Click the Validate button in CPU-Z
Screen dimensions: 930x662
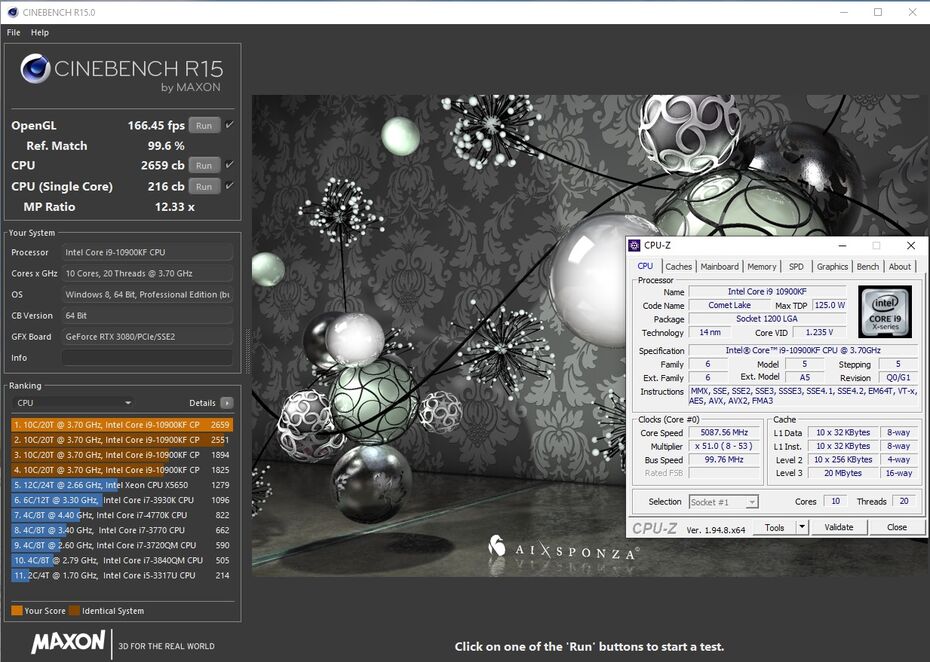(x=838, y=527)
